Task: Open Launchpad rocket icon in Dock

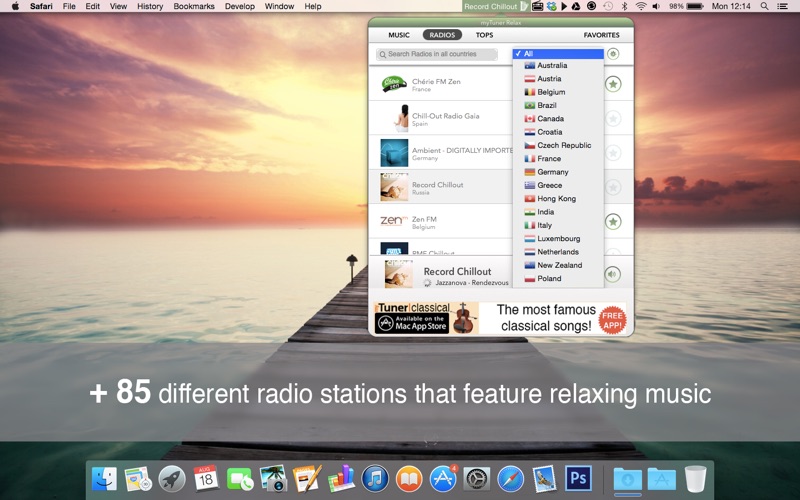Action: click(x=172, y=479)
